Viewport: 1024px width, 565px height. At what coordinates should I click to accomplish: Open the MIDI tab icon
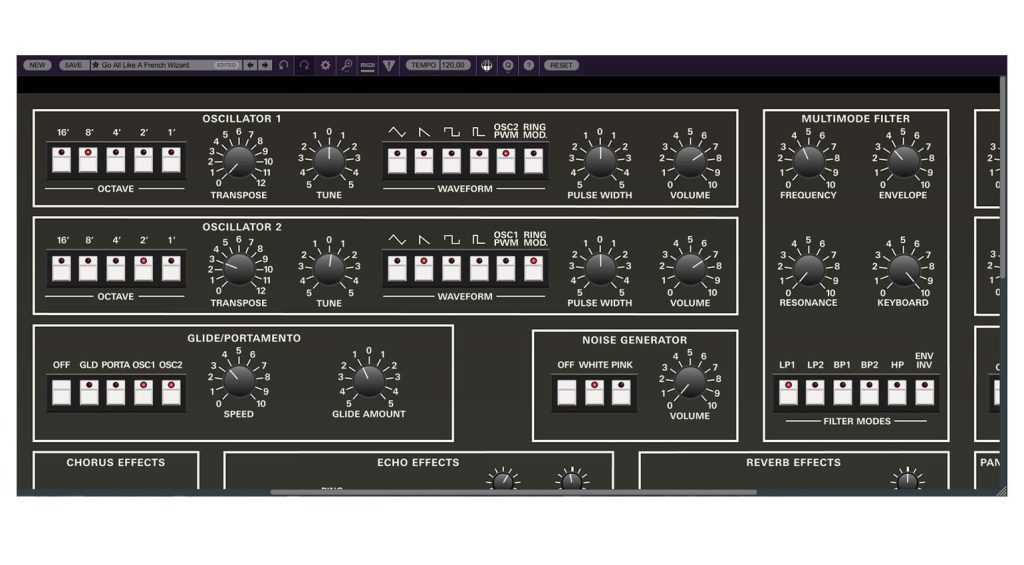pyautogui.click(x=368, y=65)
